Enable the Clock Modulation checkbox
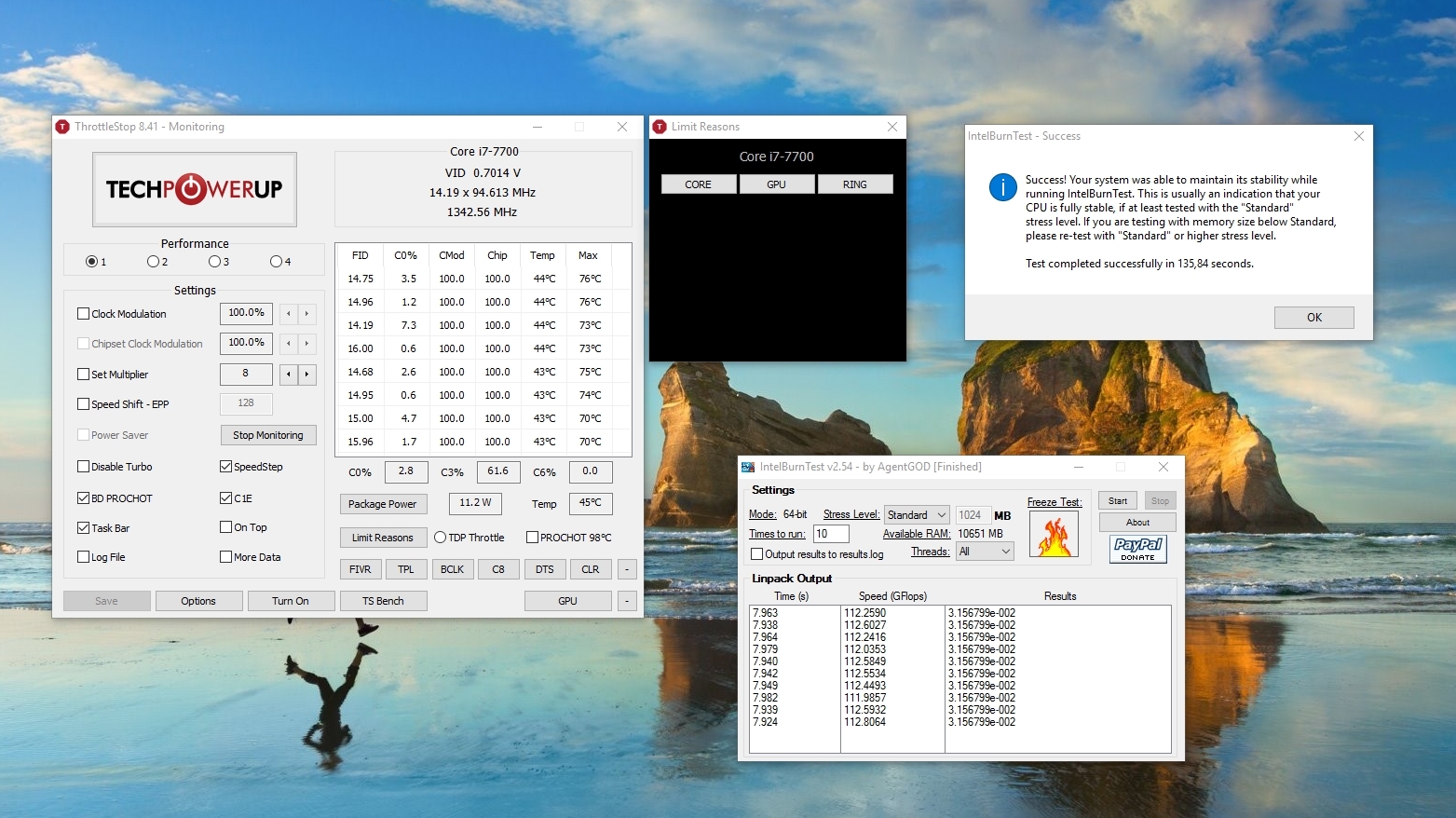This screenshot has height=818, width=1456. [x=83, y=314]
